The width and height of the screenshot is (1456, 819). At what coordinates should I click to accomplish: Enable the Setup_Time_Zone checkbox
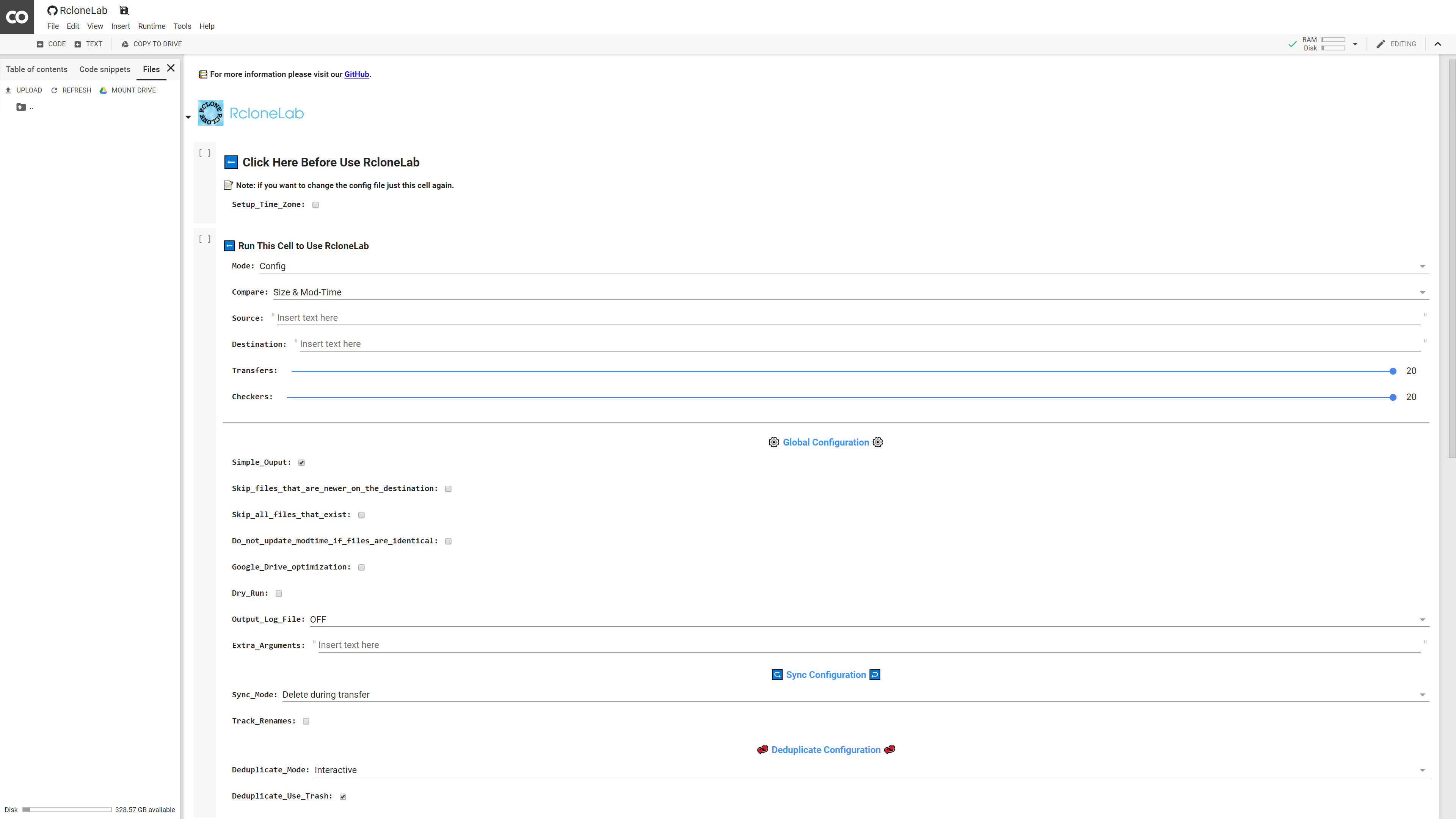coord(315,205)
